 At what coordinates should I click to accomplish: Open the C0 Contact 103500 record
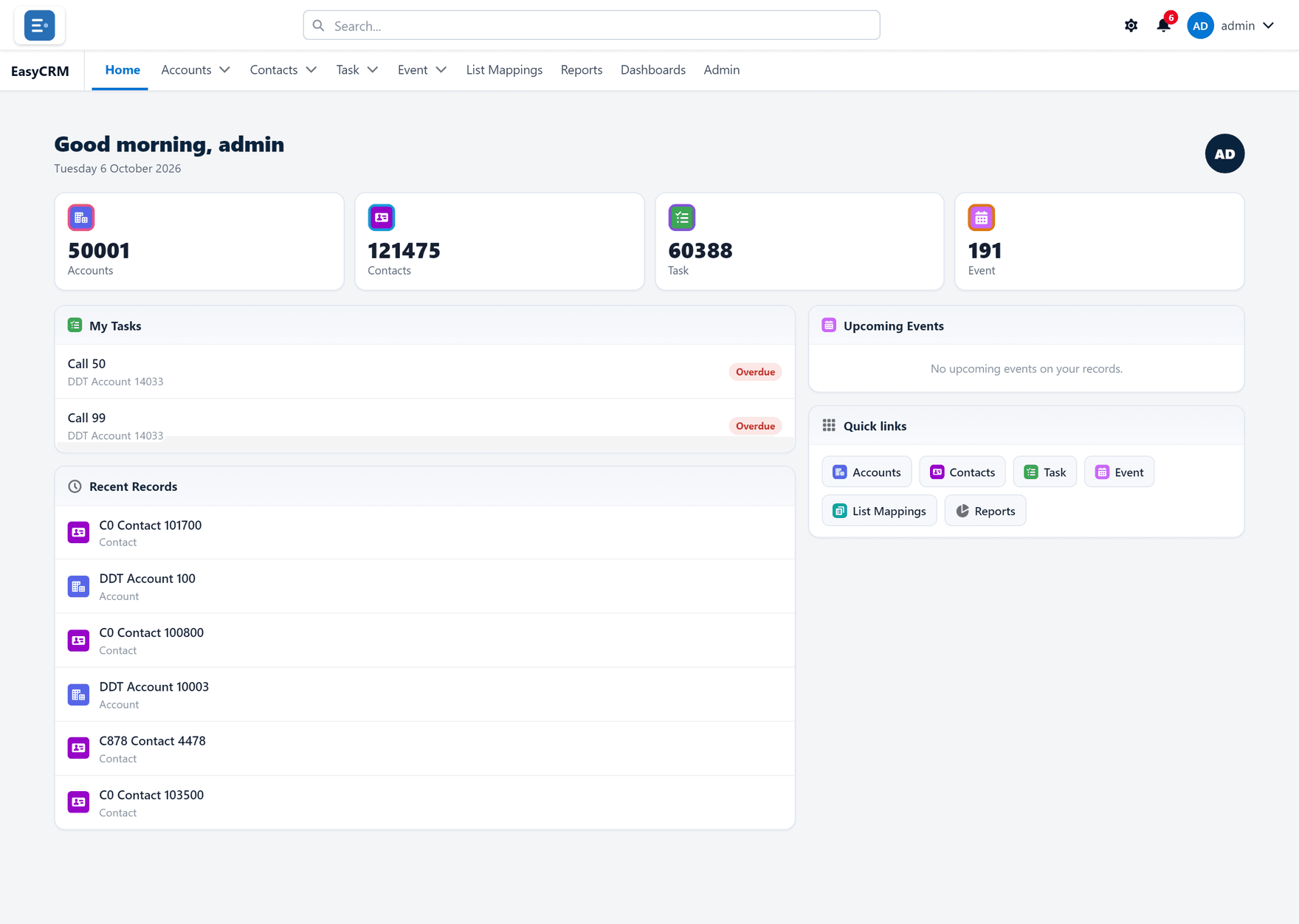point(425,803)
